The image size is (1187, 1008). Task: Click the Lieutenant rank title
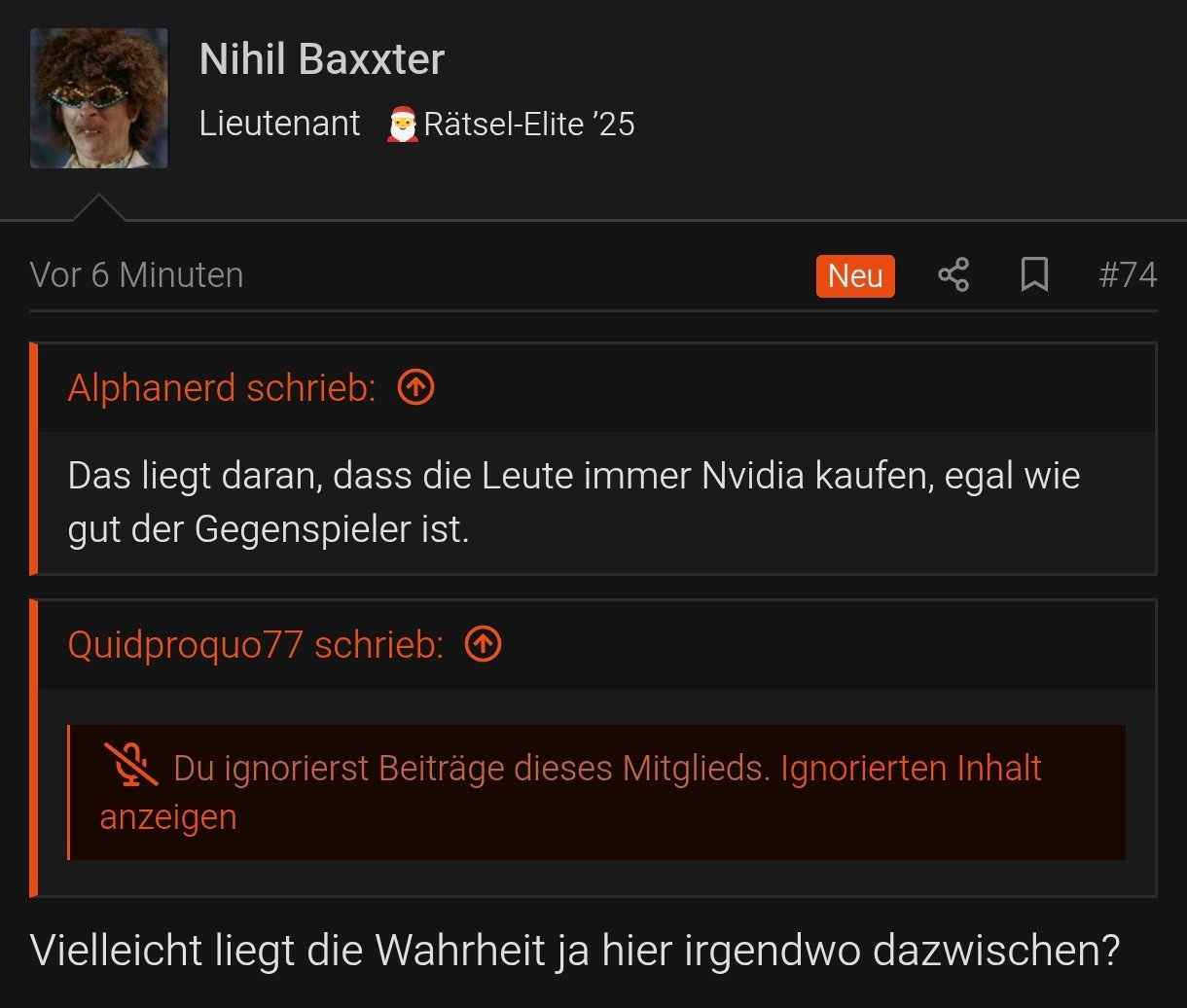pos(280,124)
